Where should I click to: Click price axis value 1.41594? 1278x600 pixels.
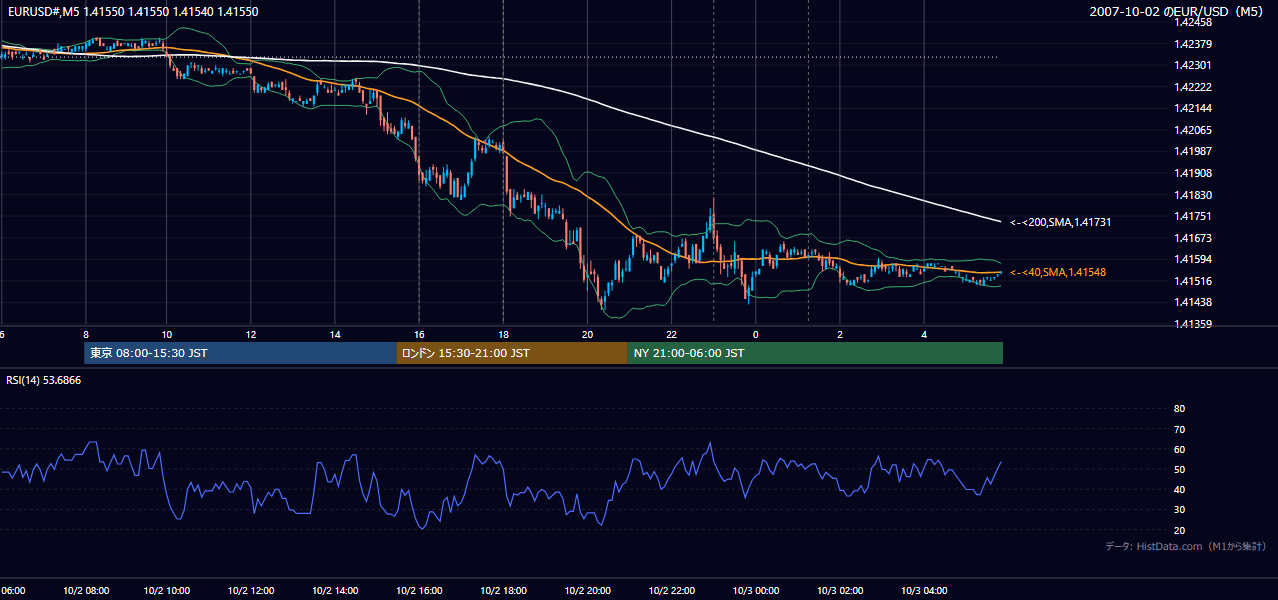click(1192, 259)
